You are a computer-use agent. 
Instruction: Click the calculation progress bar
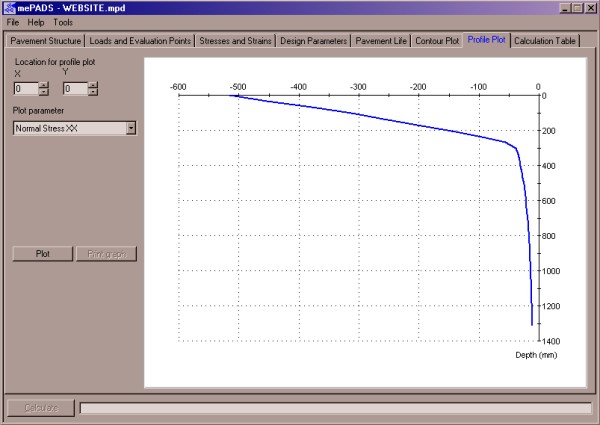[336, 408]
